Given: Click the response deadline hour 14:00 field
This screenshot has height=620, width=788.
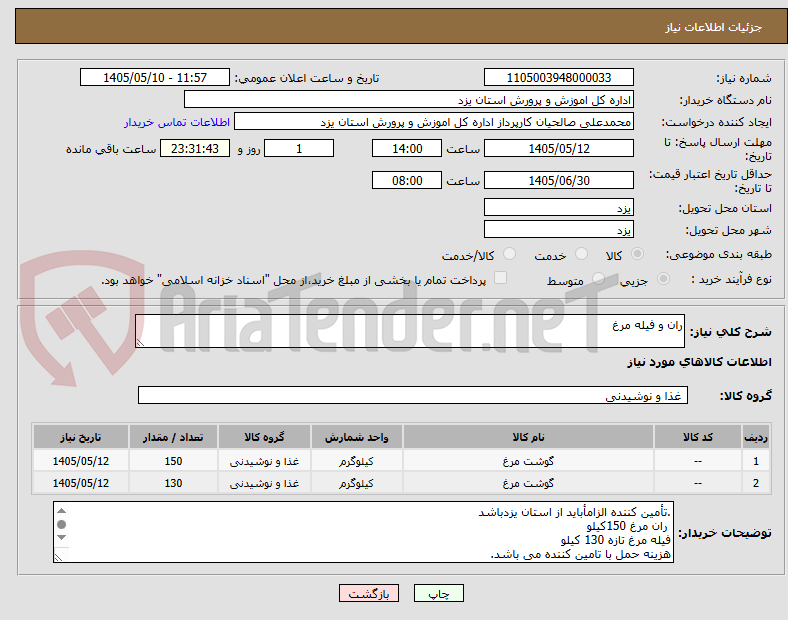Looking at the screenshot, I should click(x=407, y=148).
